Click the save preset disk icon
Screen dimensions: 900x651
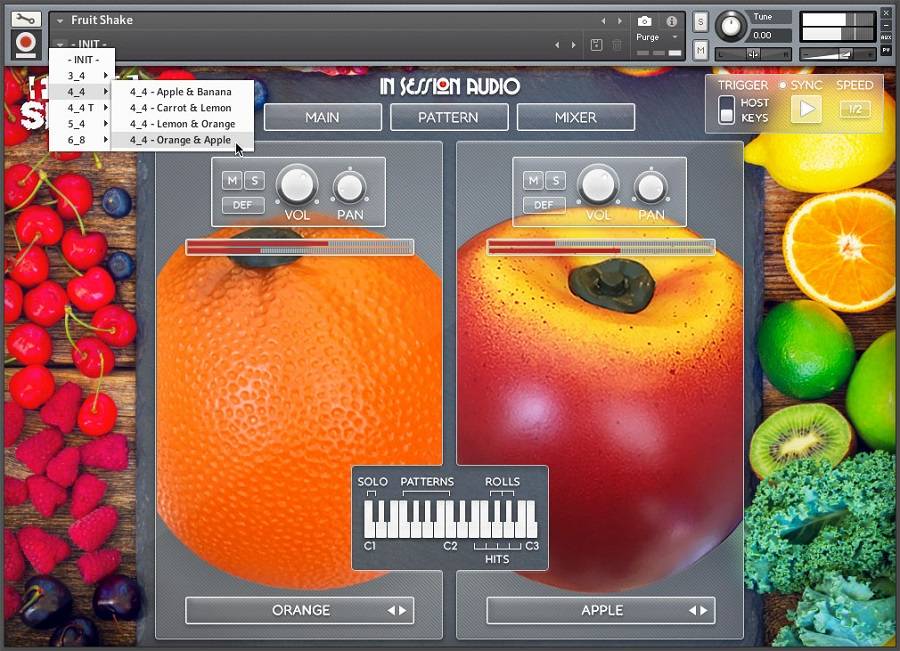[596, 45]
